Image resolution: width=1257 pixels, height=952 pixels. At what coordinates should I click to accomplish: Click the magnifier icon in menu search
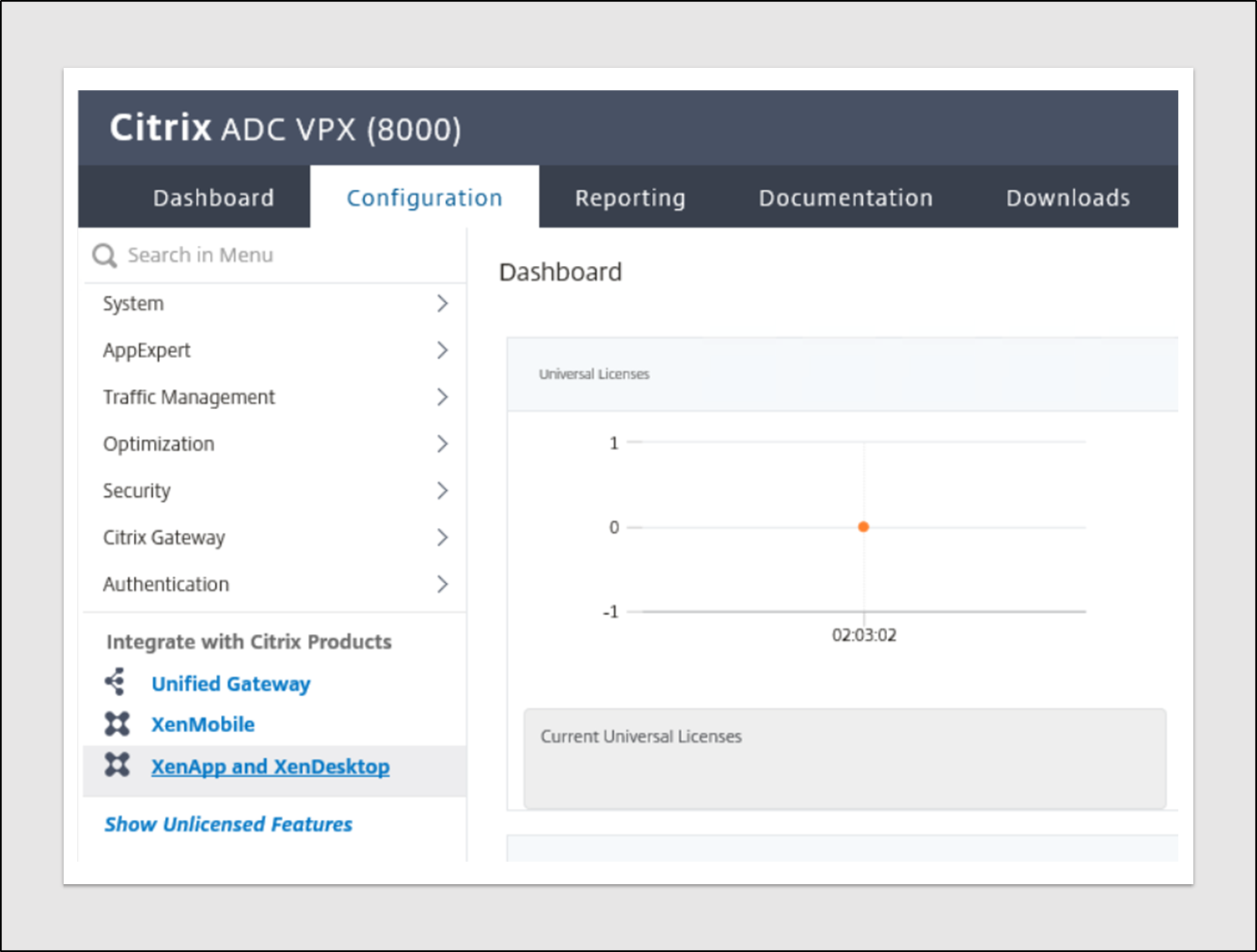105,255
